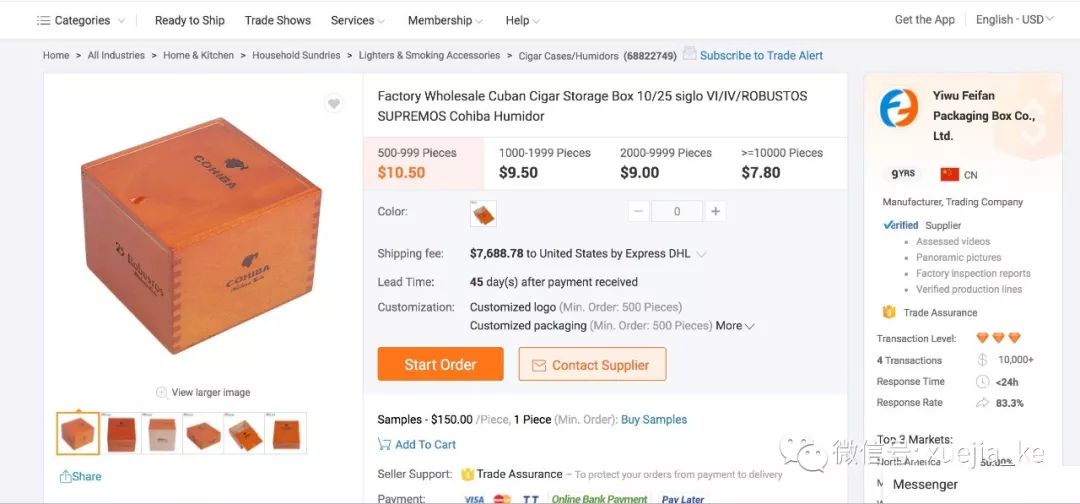Open Ready to Ship tab

pos(189,21)
